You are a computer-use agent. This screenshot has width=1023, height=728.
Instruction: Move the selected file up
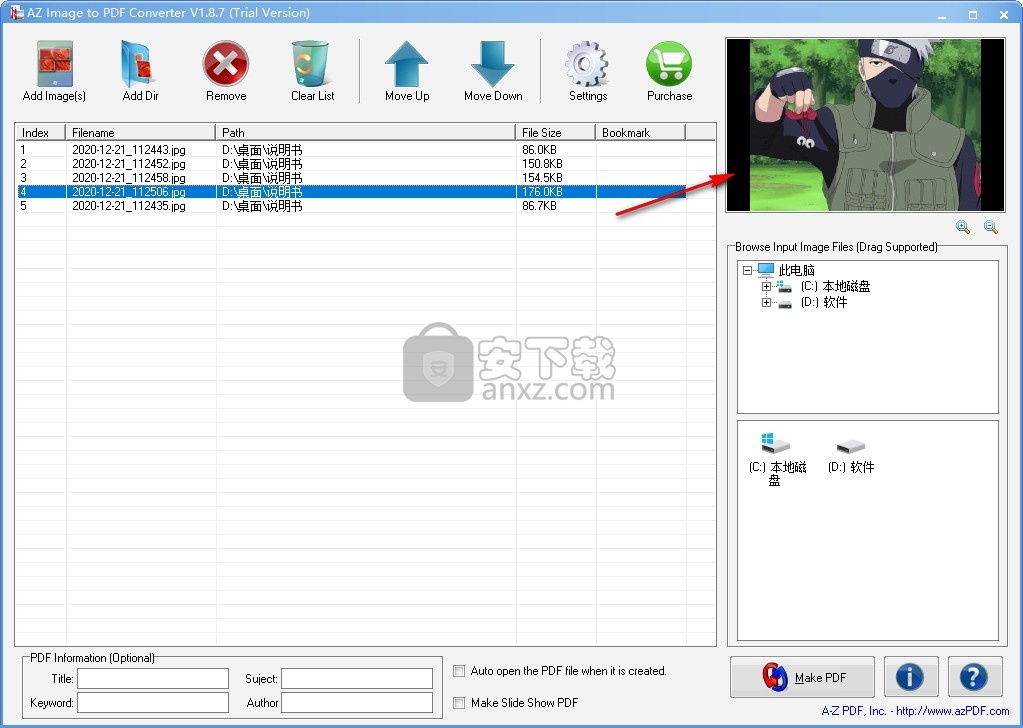click(x=406, y=64)
